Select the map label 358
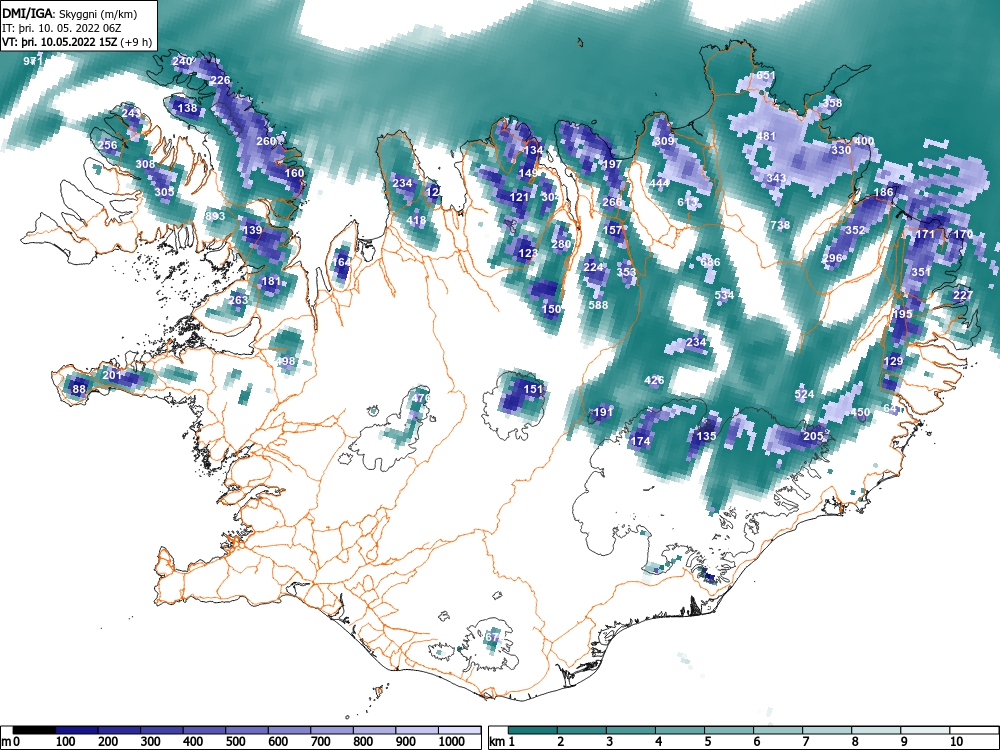 (x=832, y=103)
